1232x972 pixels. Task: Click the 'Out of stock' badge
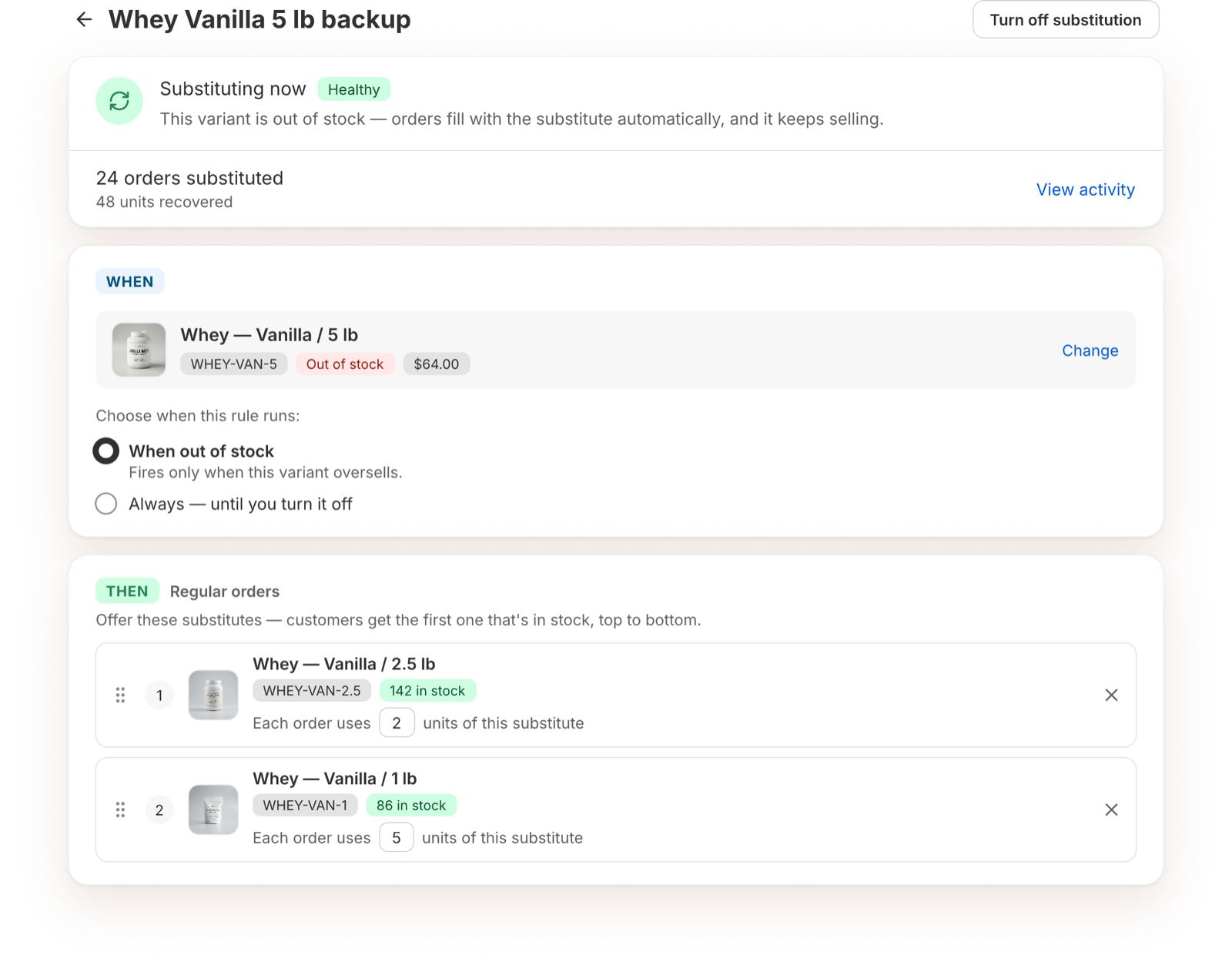coord(345,364)
